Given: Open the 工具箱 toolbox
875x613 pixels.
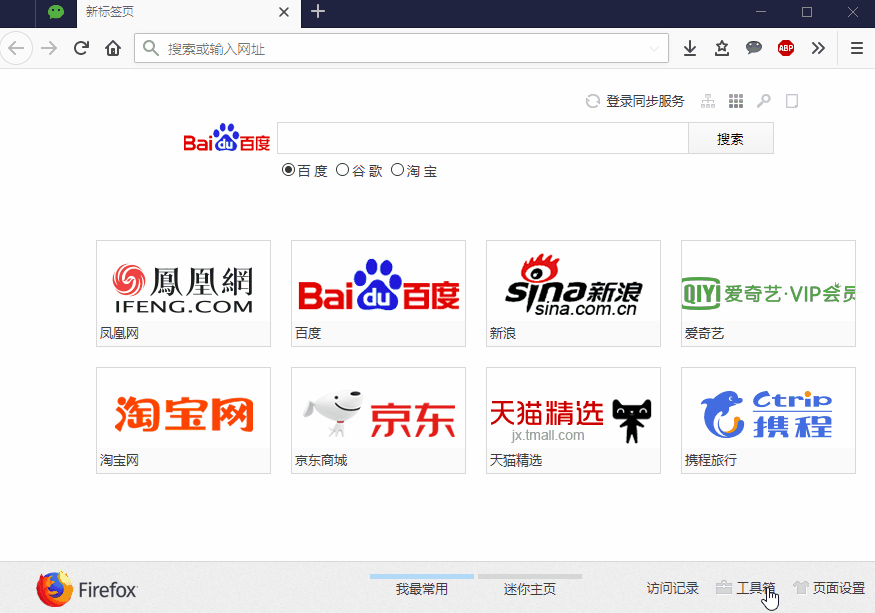Looking at the screenshot, I should 746,588.
